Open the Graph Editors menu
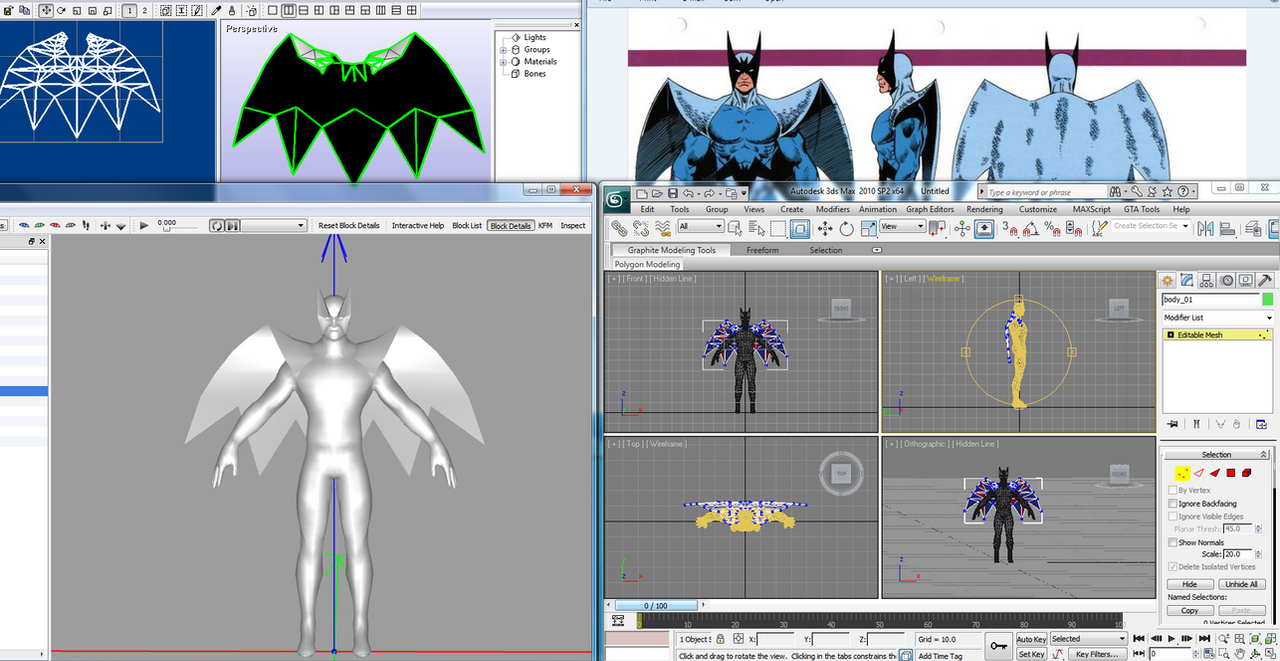 tap(930, 209)
